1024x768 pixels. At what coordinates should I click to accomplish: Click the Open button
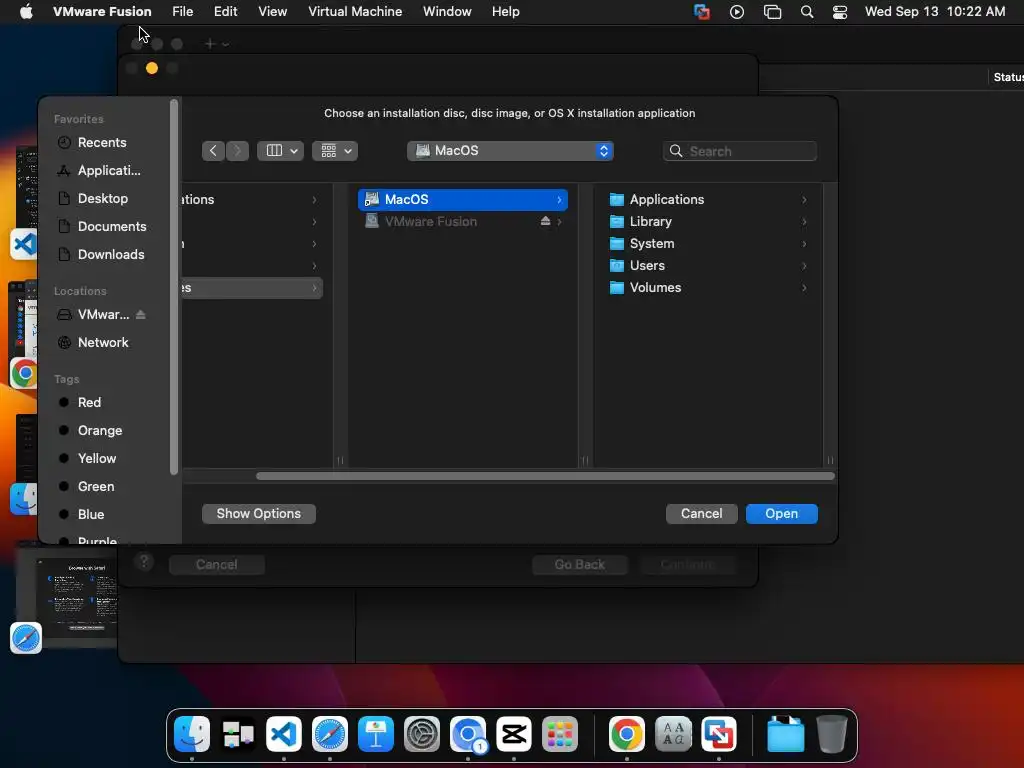point(782,514)
